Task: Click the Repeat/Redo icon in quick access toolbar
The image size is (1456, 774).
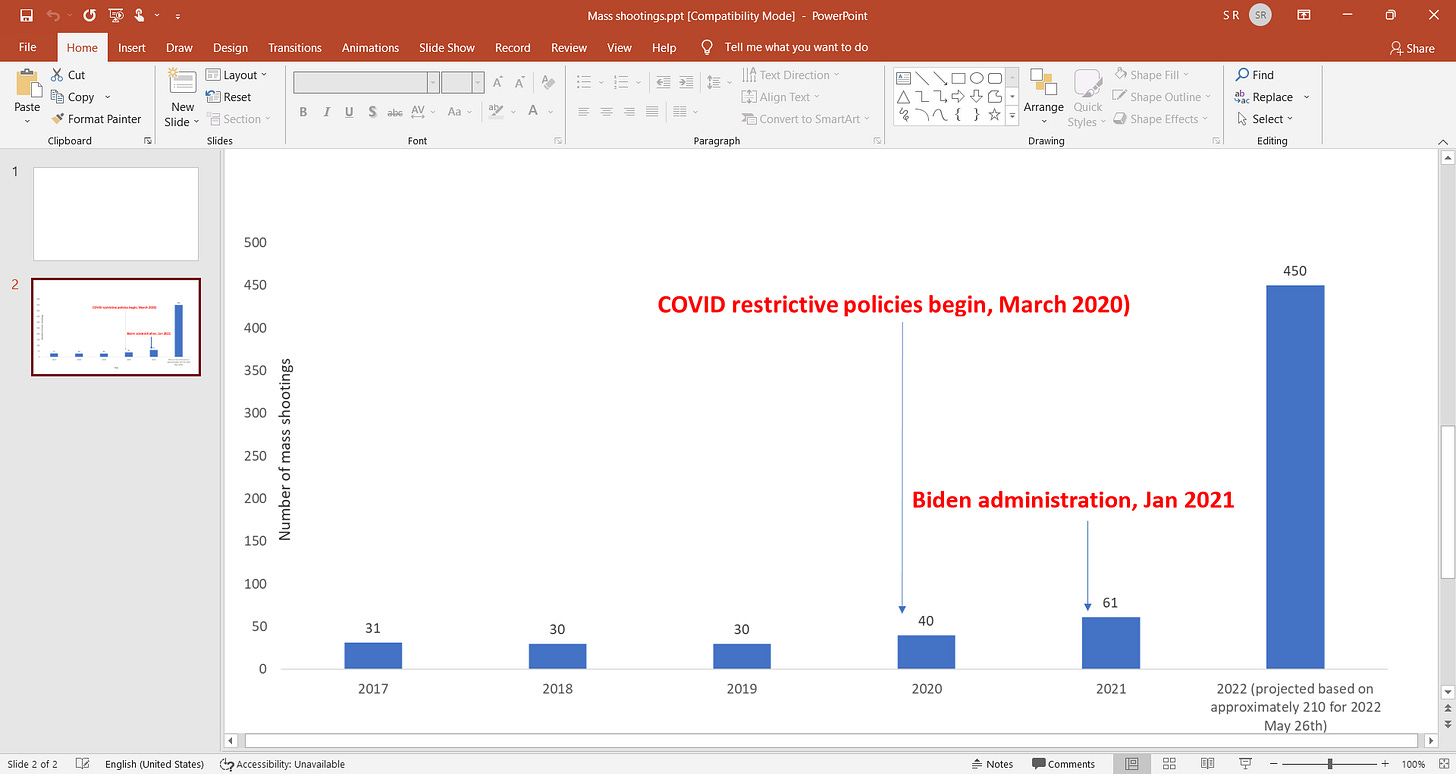Action: 90,15
